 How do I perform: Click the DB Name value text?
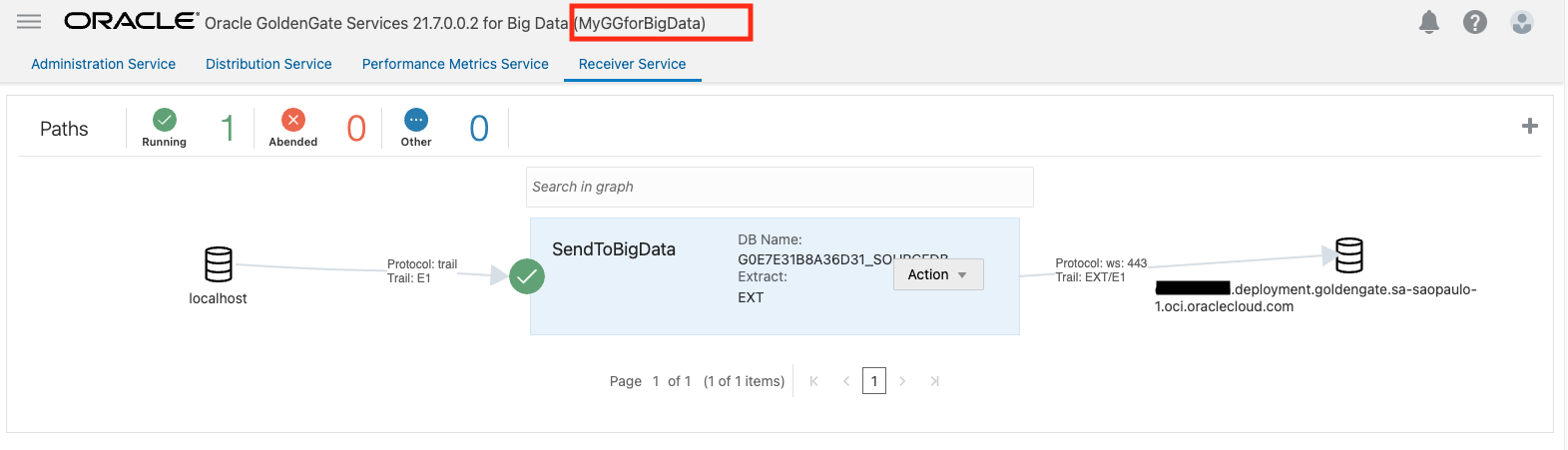(842, 259)
